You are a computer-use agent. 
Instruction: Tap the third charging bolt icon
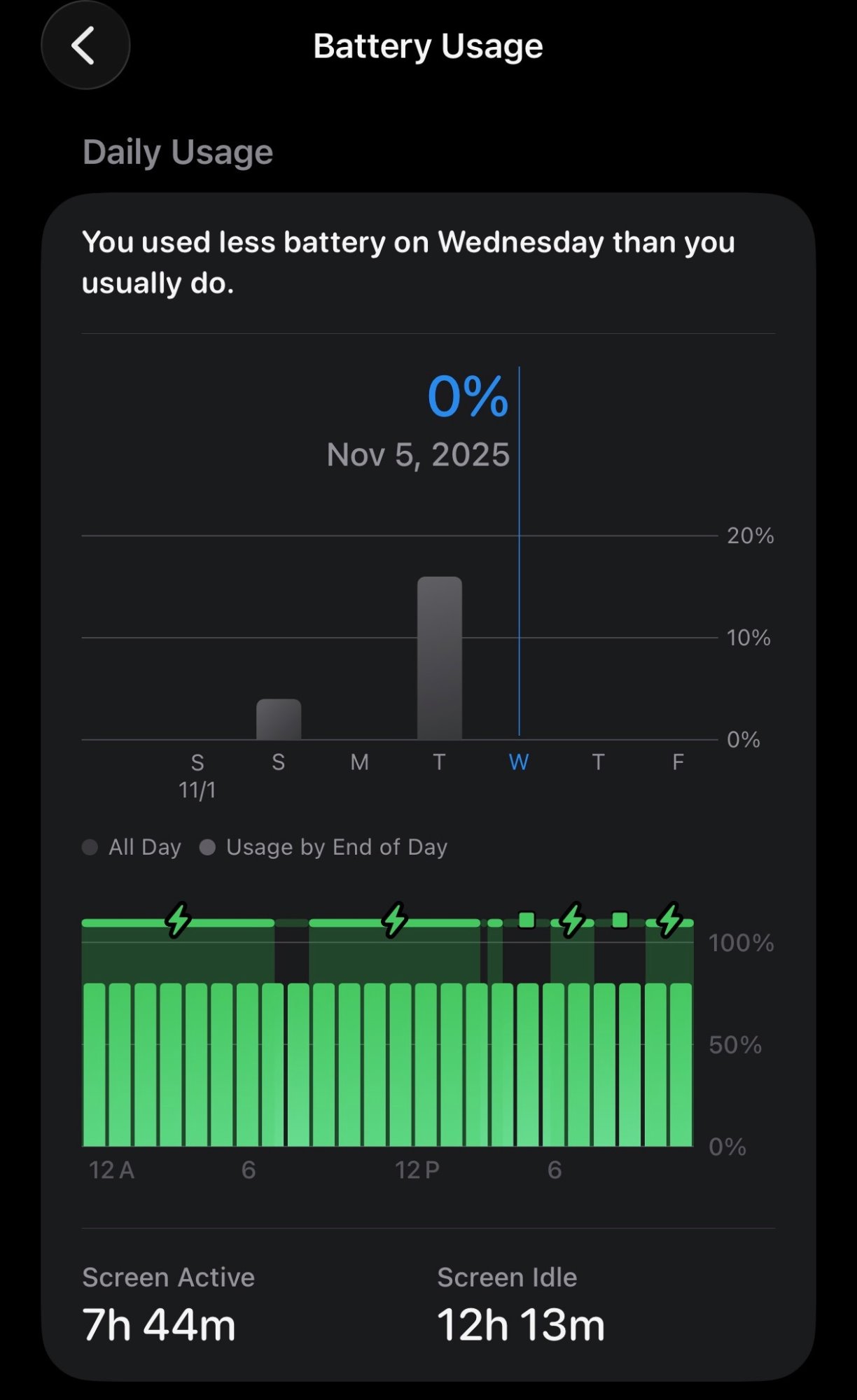573,920
